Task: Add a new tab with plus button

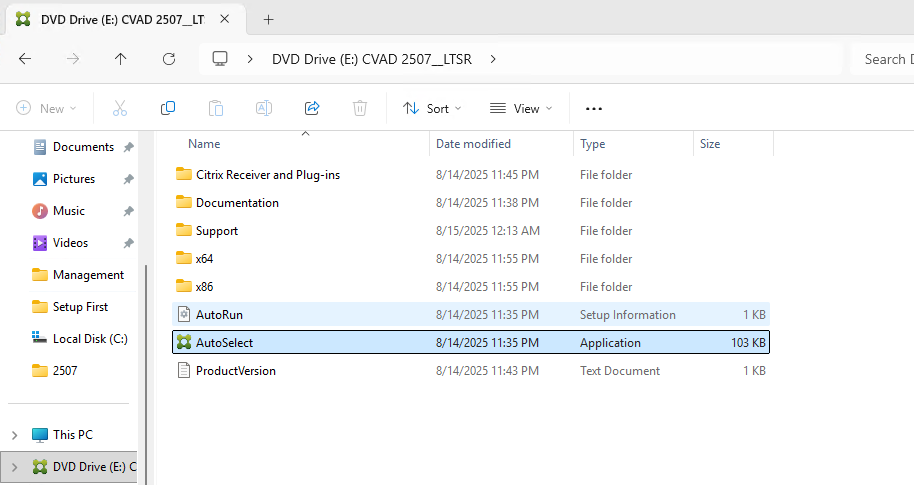Action: coord(268,20)
